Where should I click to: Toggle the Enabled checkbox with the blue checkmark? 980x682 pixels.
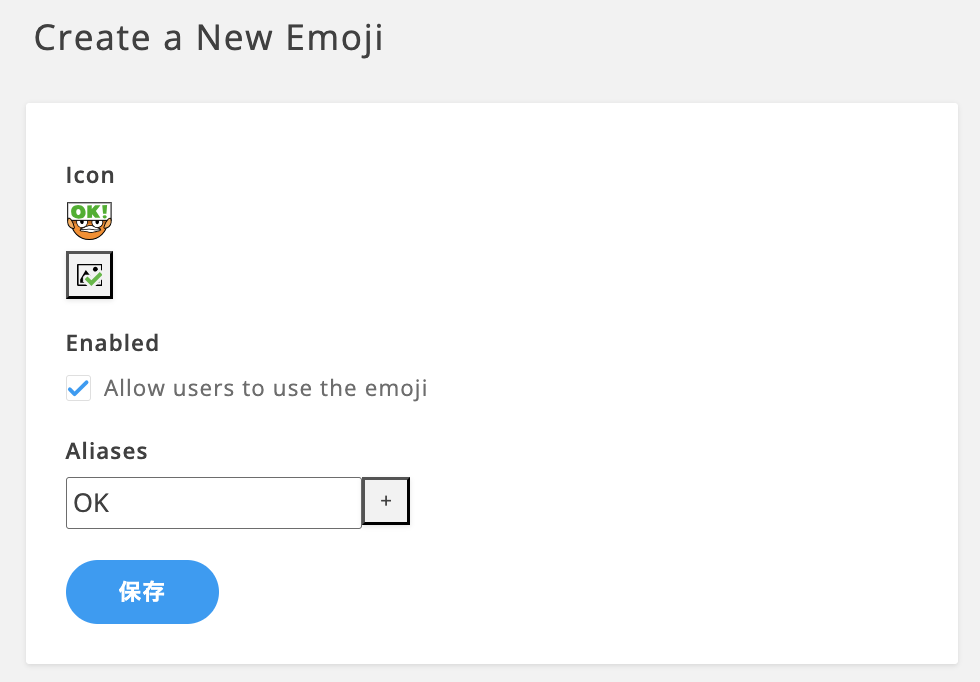click(x=78, y=388)
